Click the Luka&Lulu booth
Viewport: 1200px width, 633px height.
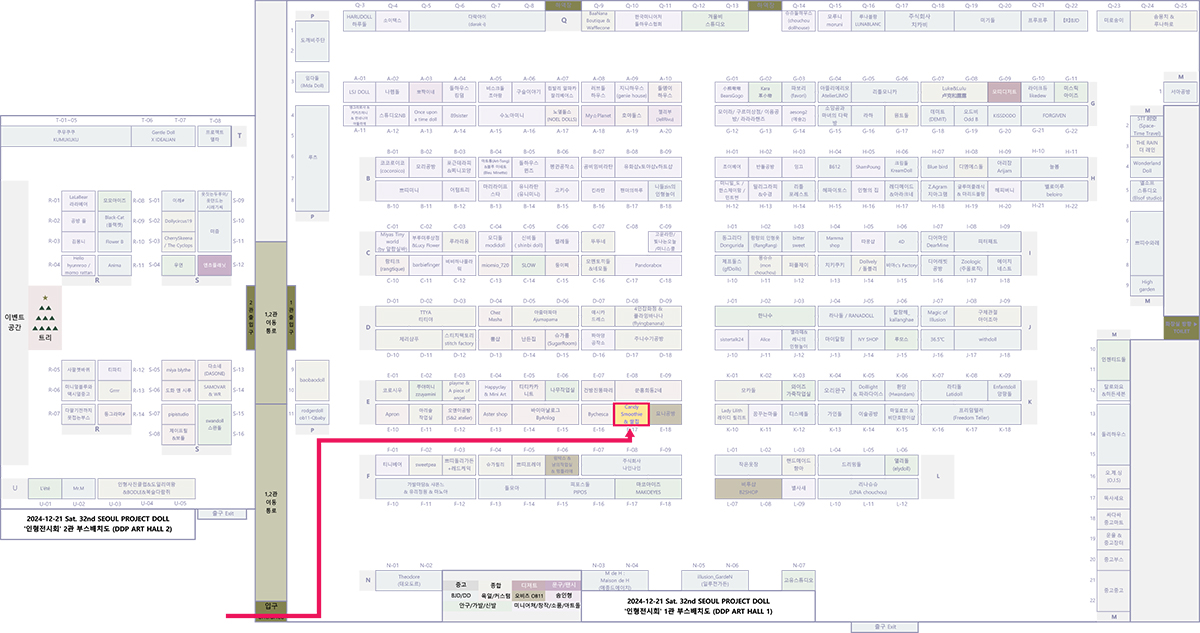click(x=952, y=90)
